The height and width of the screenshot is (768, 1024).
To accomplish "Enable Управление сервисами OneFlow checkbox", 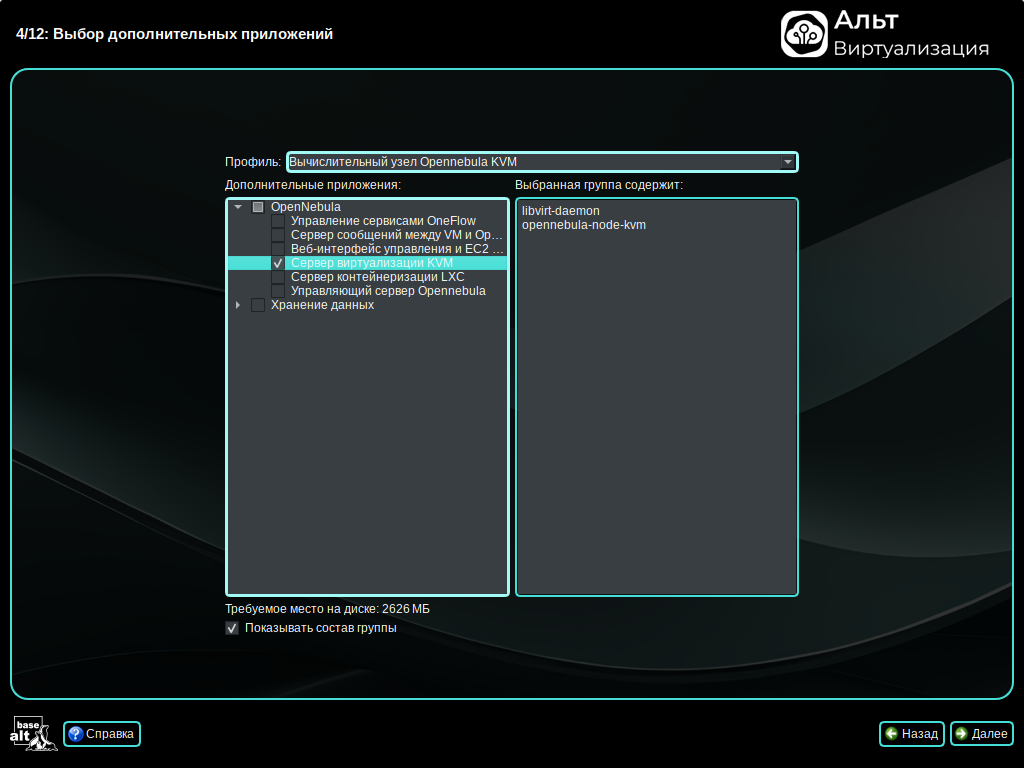I will click(278, 221).
